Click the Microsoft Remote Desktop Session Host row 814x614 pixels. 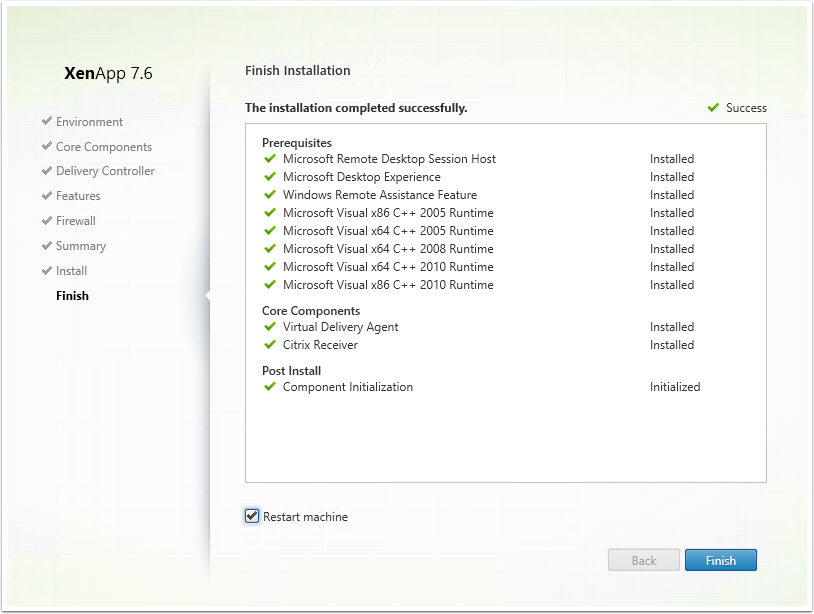(x=479, y=159)
